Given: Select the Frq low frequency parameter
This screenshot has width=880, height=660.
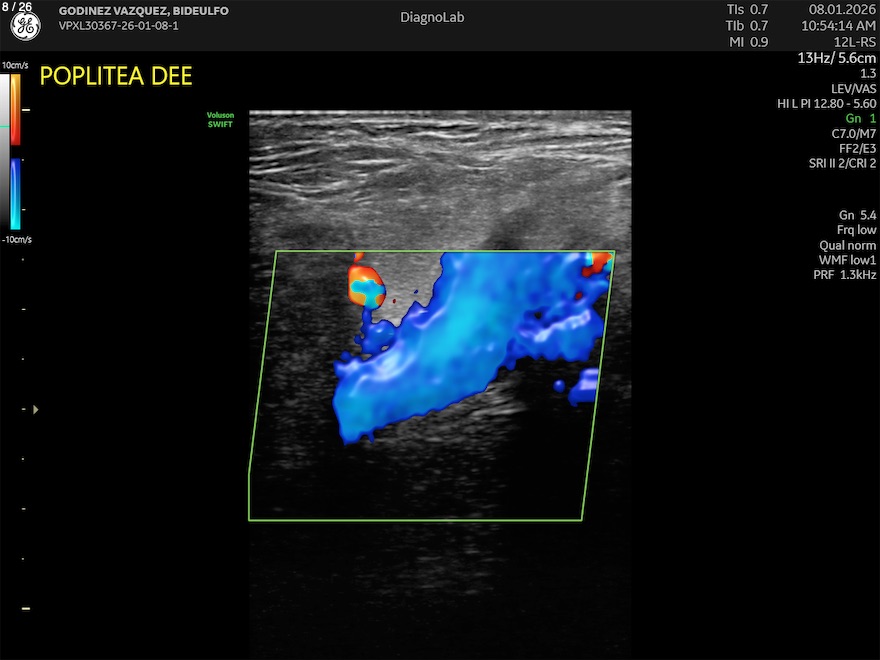Looking at the screenshot, I should click(856, 230).
